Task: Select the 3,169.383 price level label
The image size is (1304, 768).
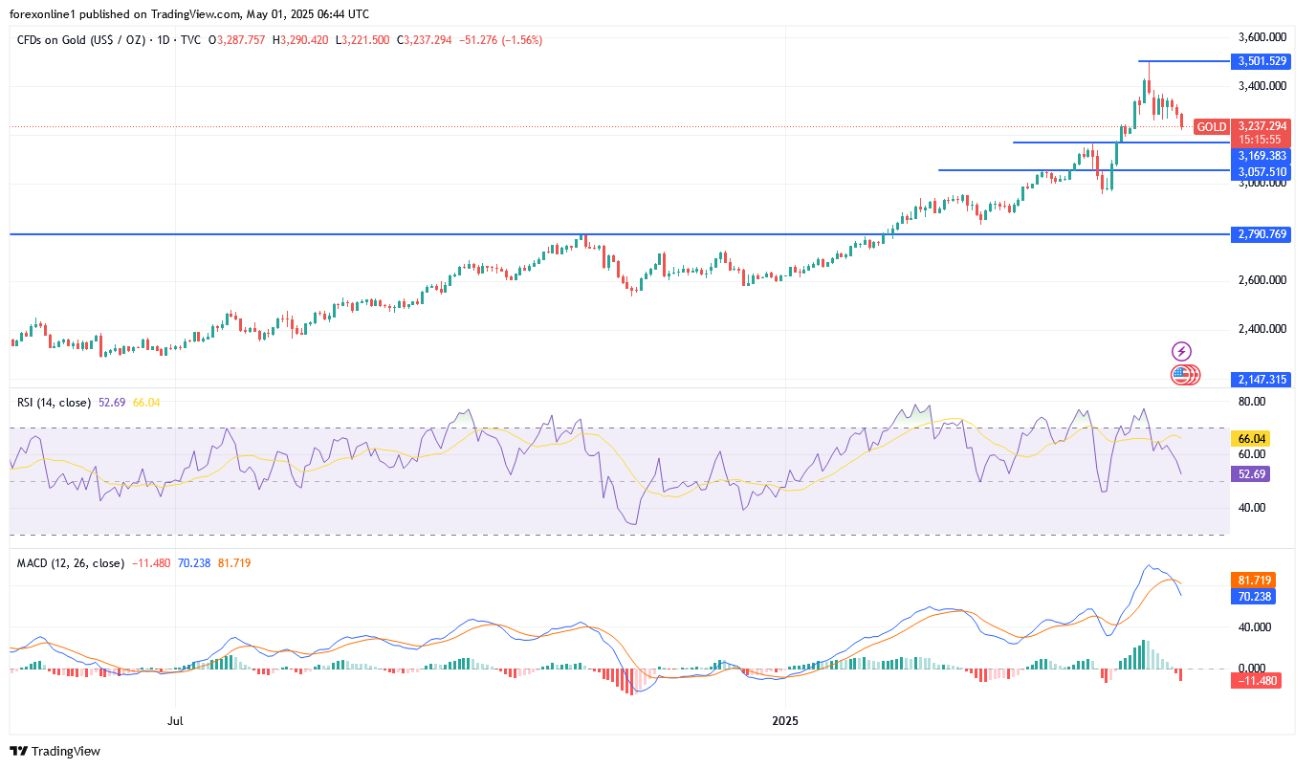Action: coord(1260,156)
